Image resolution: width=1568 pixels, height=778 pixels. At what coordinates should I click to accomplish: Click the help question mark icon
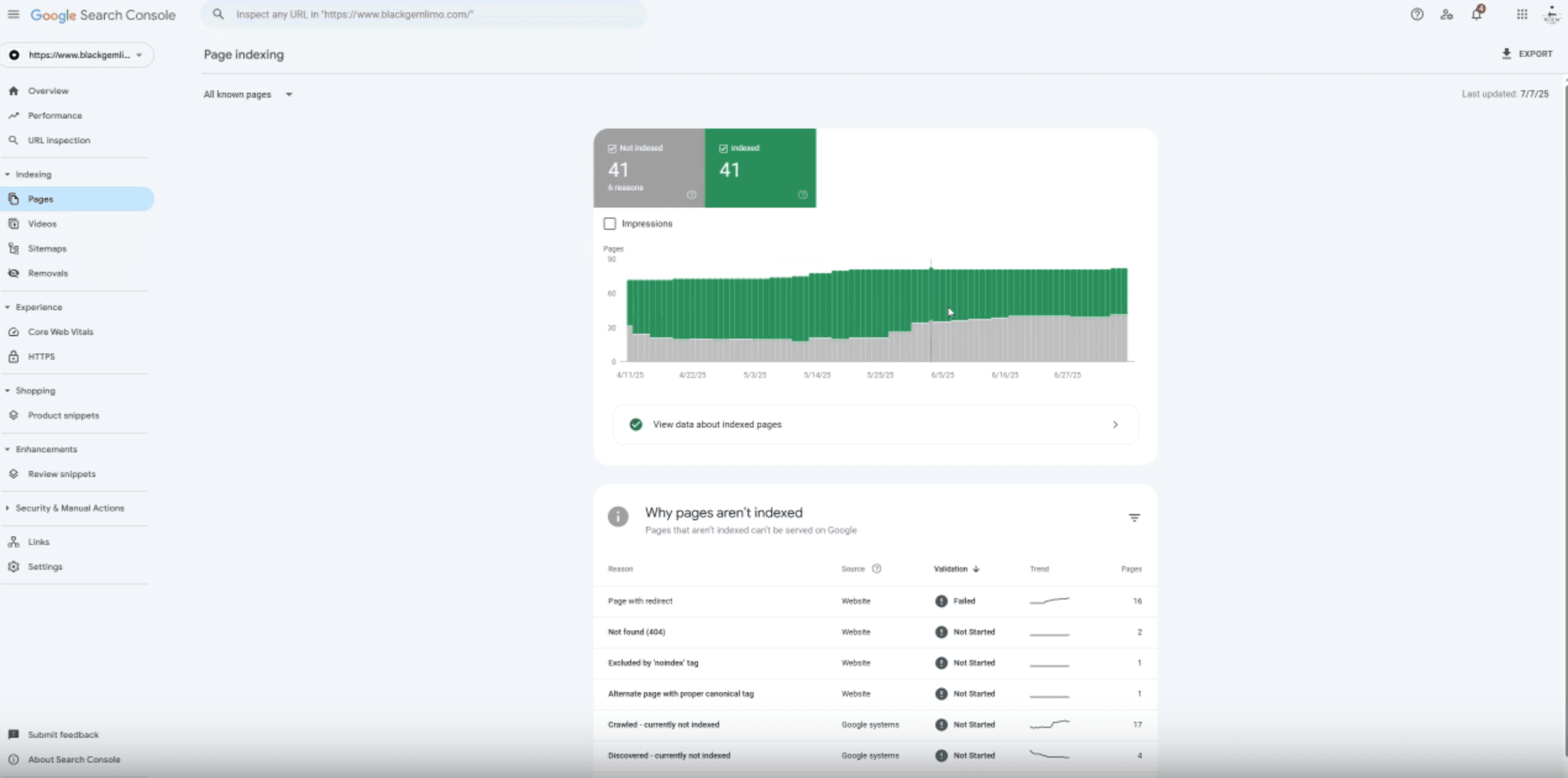1417,14
